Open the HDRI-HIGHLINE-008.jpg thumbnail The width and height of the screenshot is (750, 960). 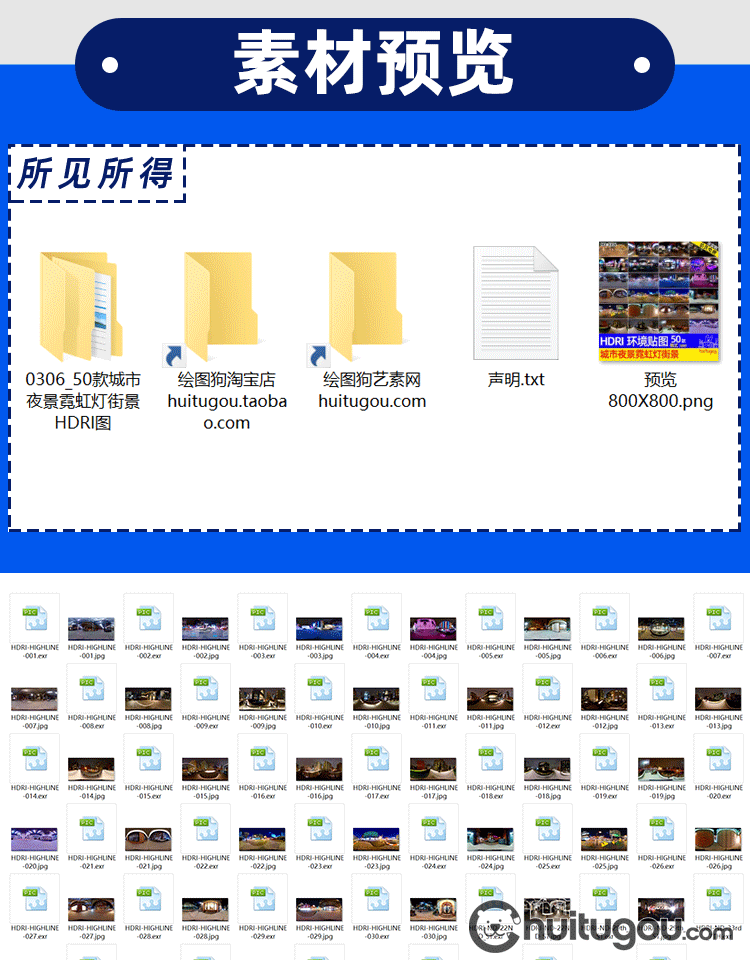point(148,699)
